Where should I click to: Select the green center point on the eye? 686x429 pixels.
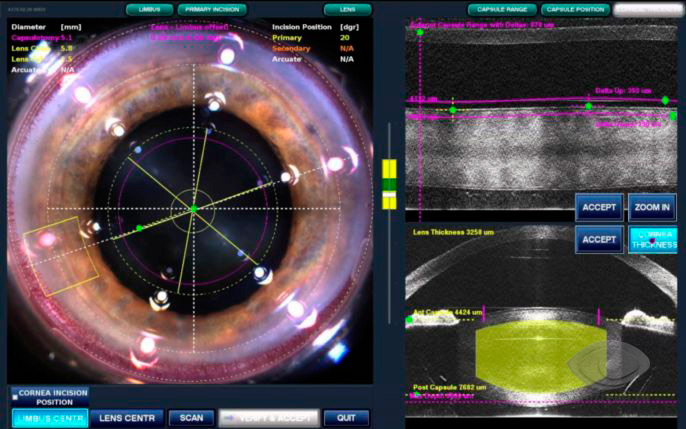[x=194, y=209]
